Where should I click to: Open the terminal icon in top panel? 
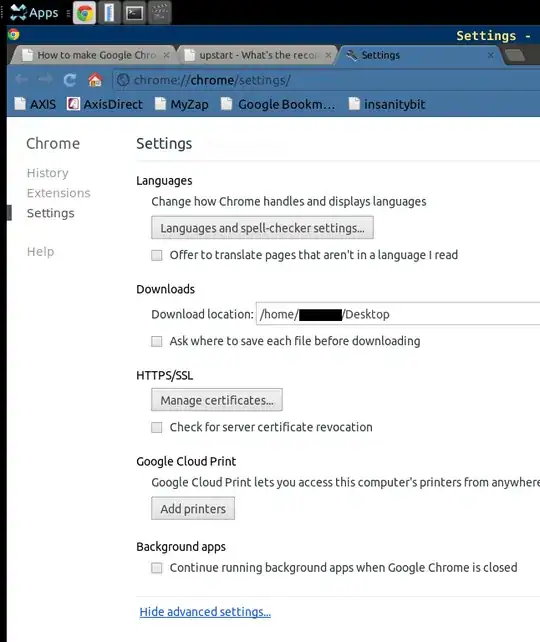[x=134, y=13]
